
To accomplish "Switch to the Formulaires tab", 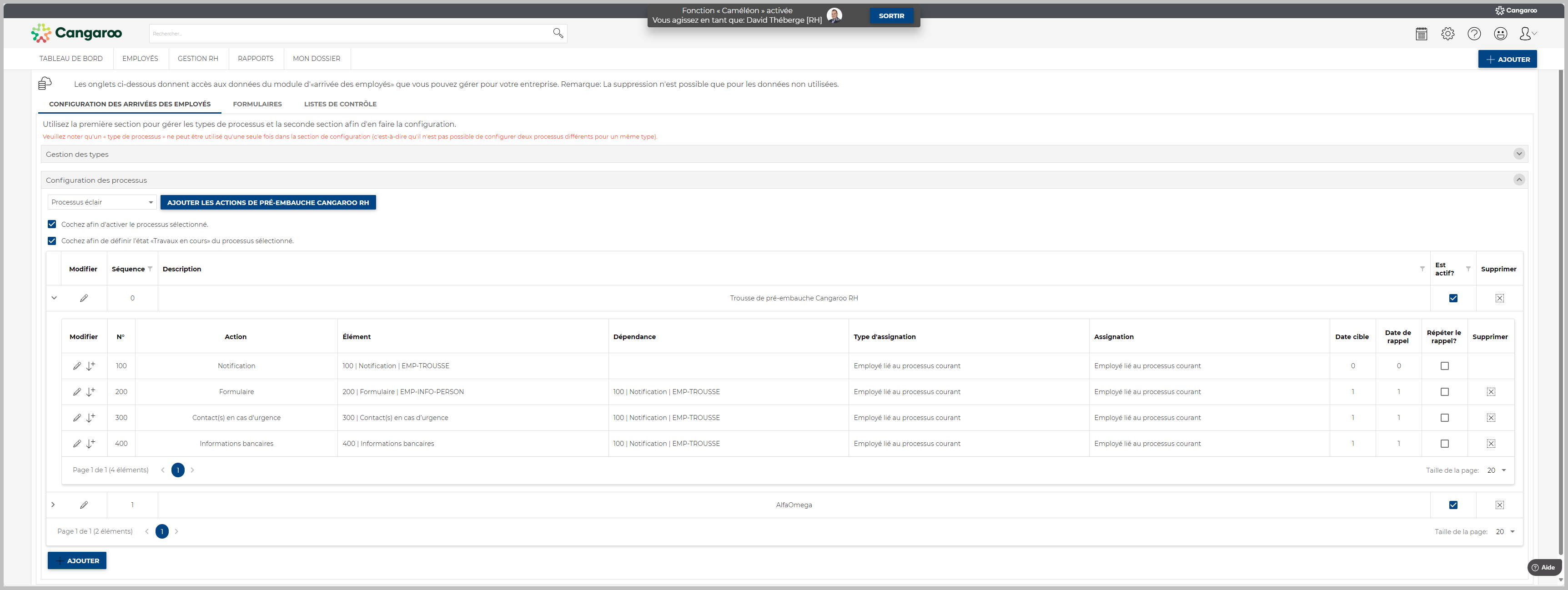I will tap(257, 104).
